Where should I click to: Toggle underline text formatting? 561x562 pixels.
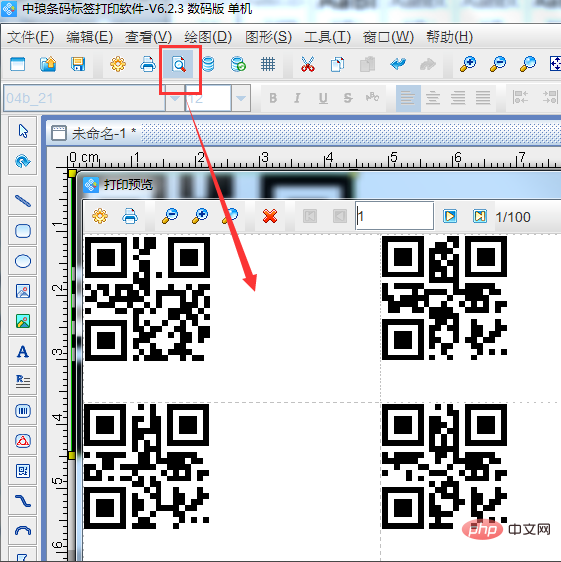click(x=323, y=98)
